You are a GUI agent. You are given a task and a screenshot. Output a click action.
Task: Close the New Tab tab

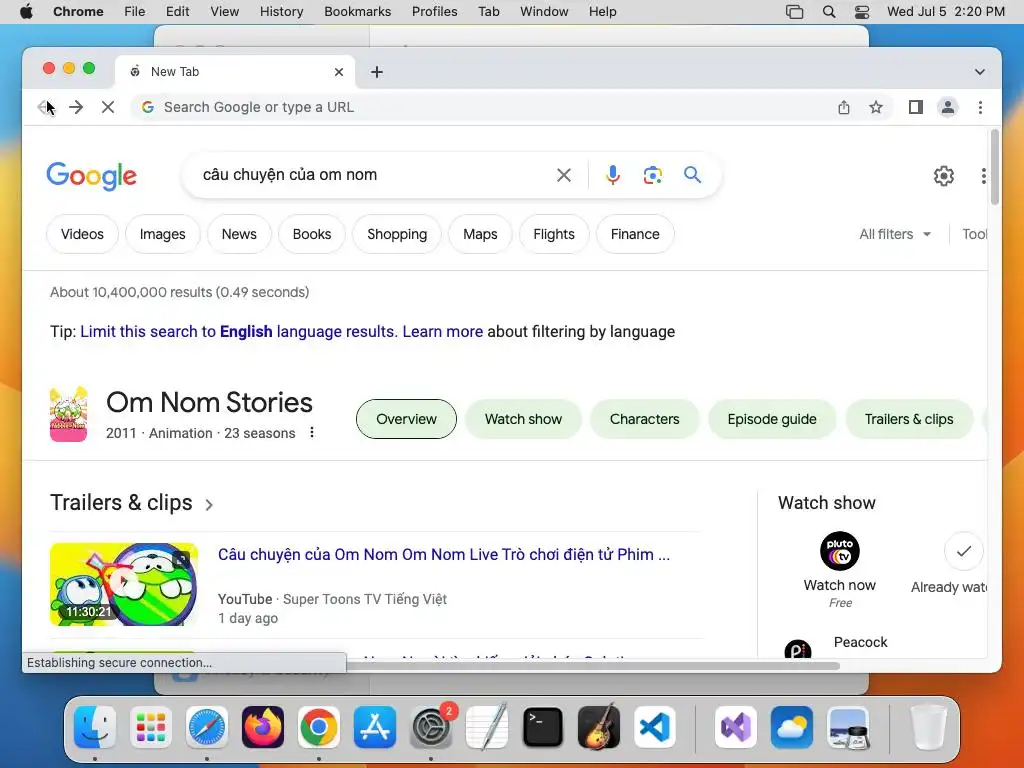click(x=339, y=72)
